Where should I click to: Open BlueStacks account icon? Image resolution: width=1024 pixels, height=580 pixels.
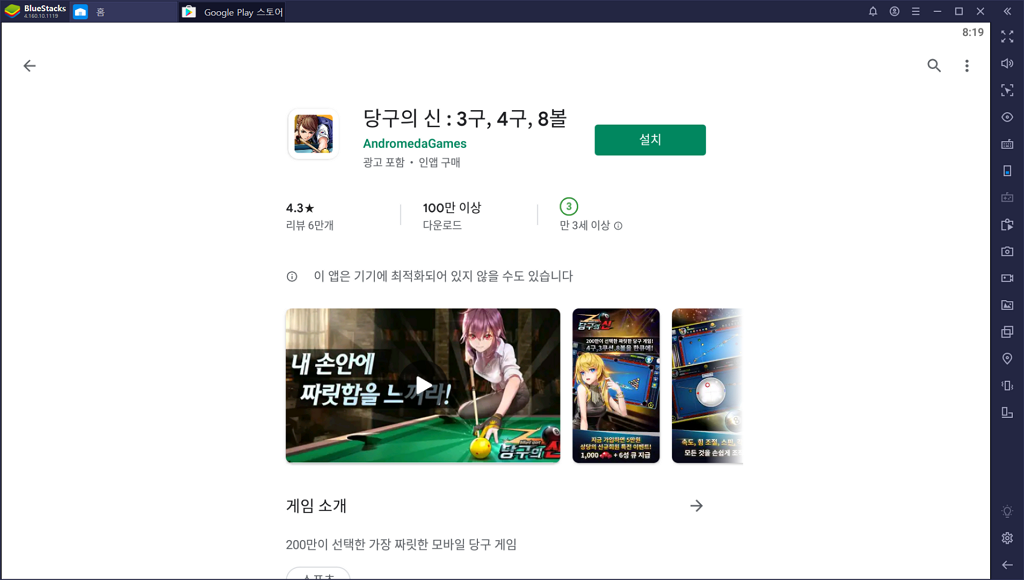[x=894, y=11]
